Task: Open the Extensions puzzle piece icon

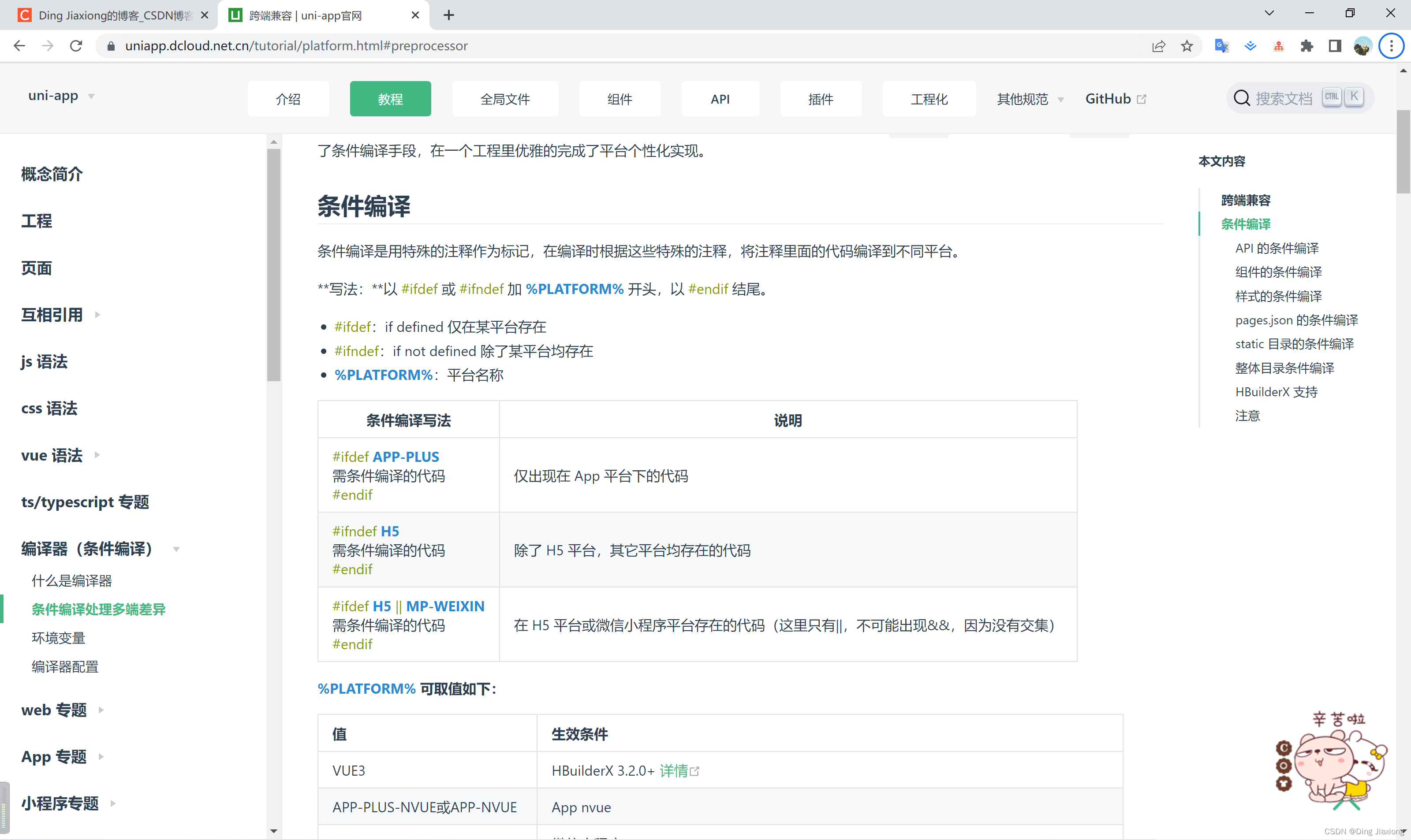Action: click(x=1307, y=46)
